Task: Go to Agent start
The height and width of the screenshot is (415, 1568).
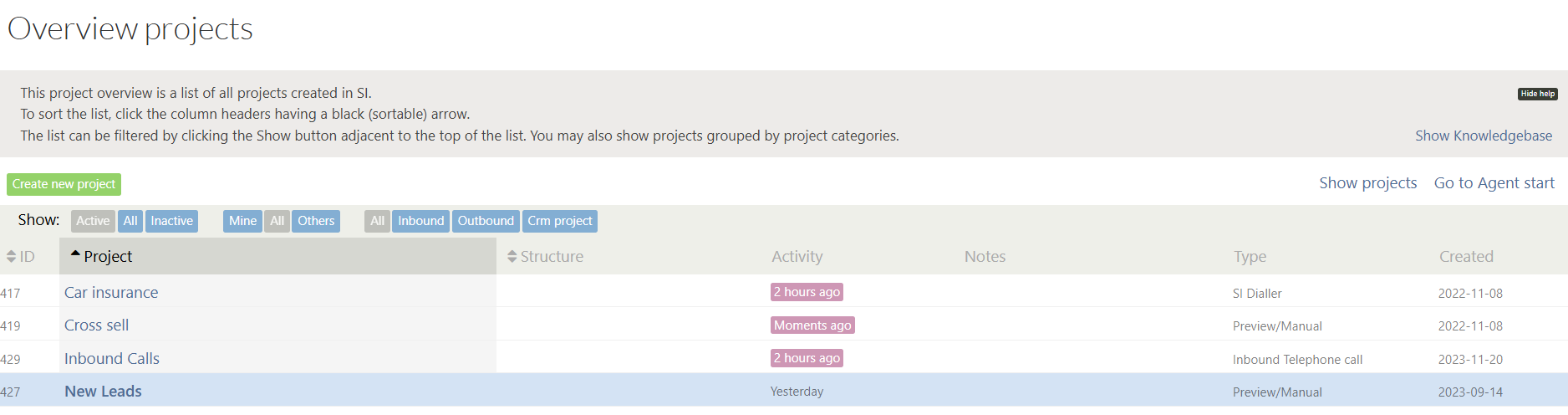Action: point(1494,183)
